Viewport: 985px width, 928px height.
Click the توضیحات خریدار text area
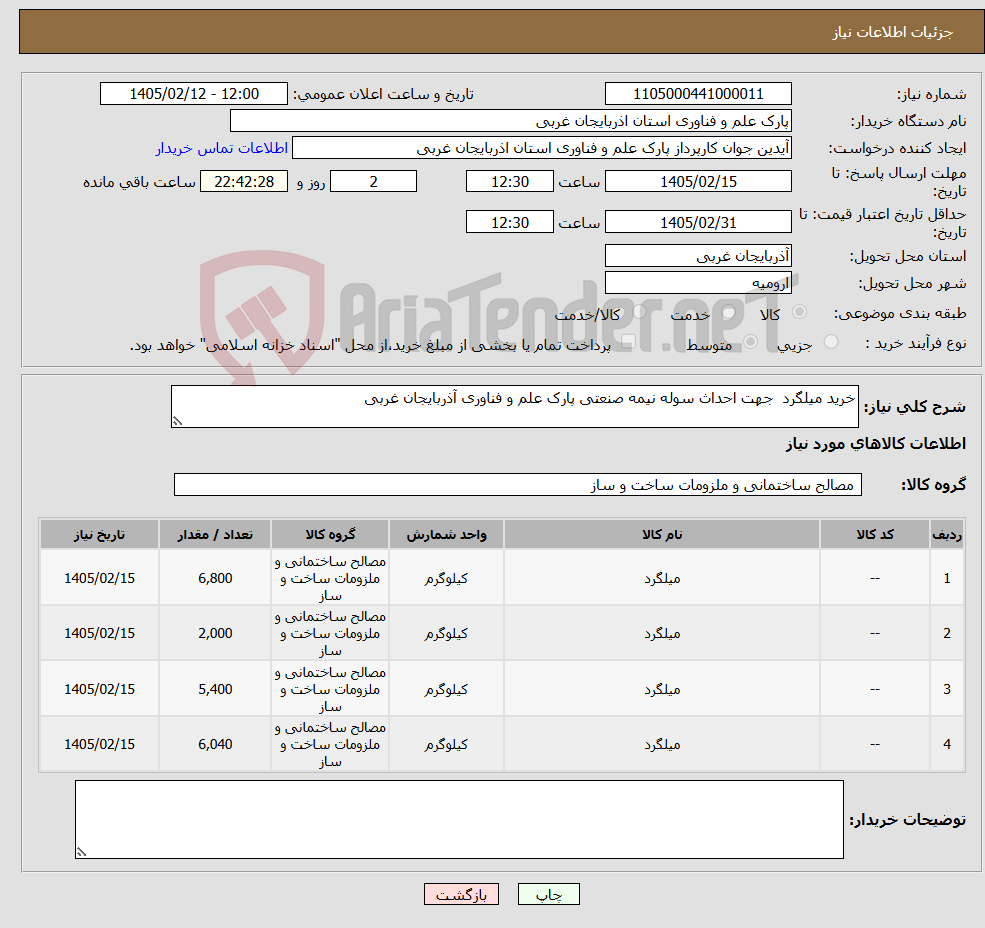click(459, 819)
